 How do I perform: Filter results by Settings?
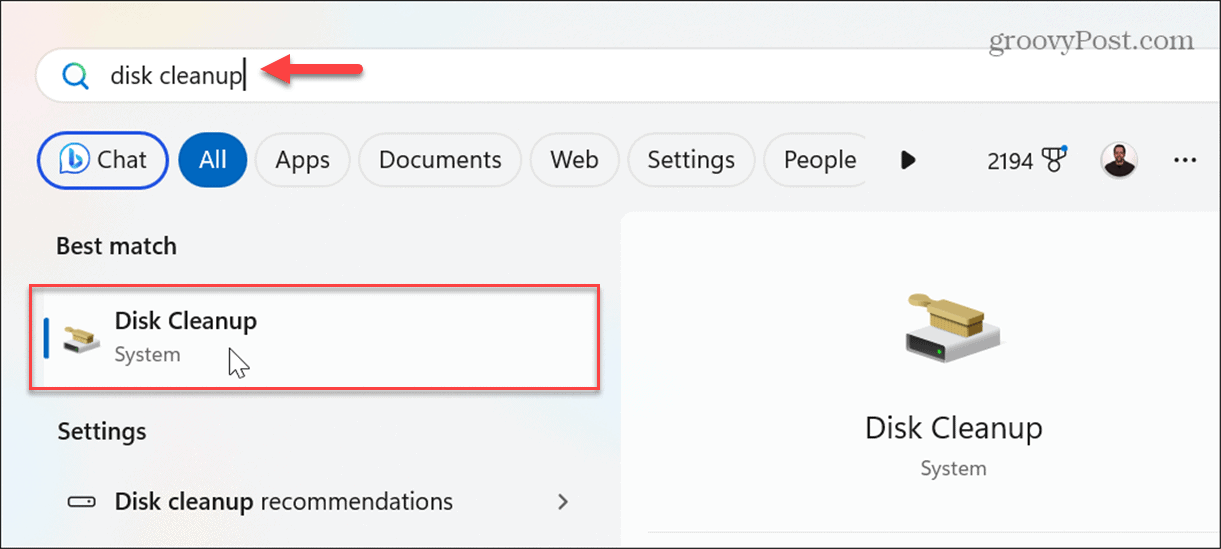tap(691, 160)
